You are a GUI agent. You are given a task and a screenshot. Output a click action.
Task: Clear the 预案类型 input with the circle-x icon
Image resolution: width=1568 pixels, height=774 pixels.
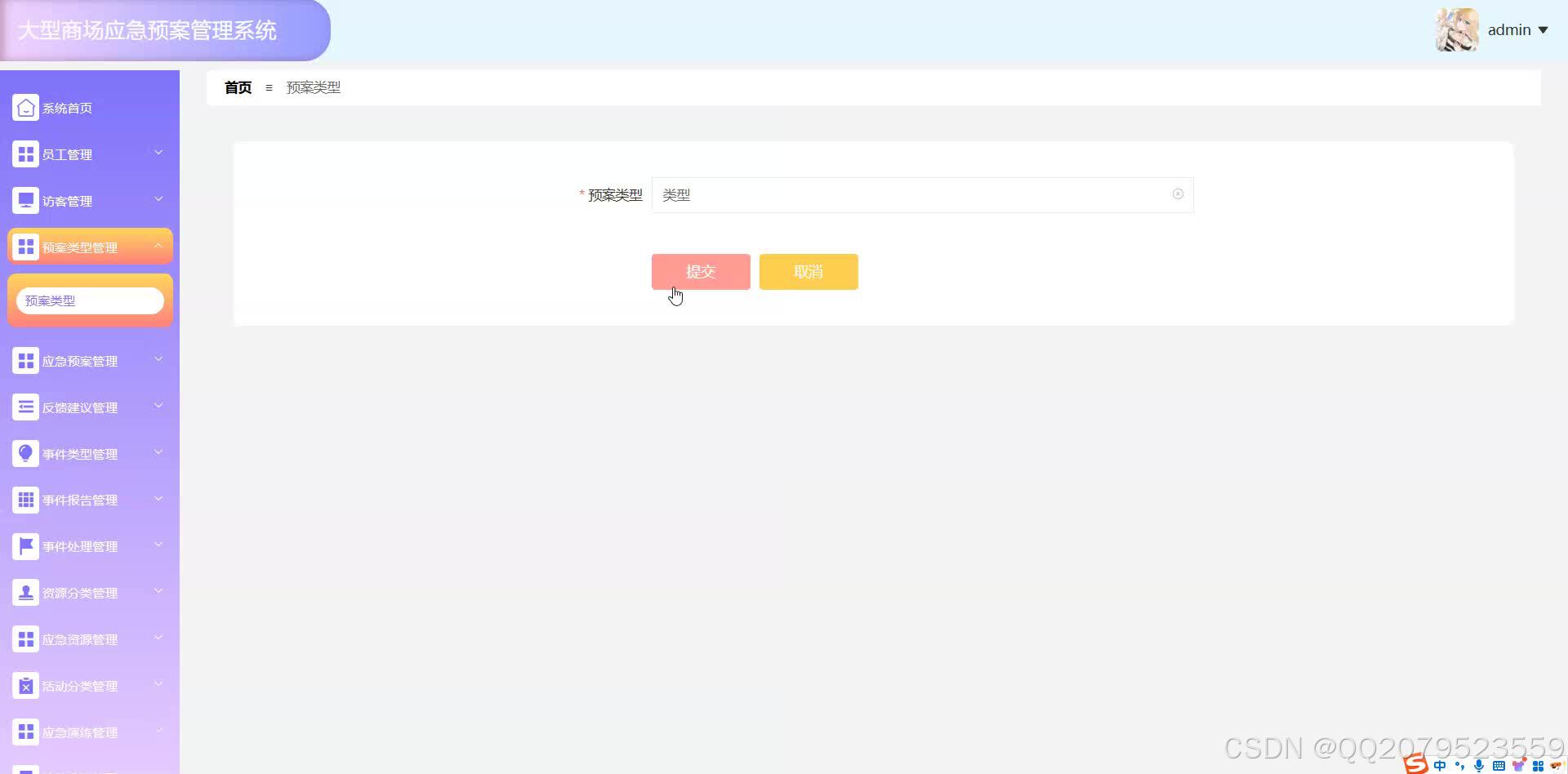pos(1178,194)
